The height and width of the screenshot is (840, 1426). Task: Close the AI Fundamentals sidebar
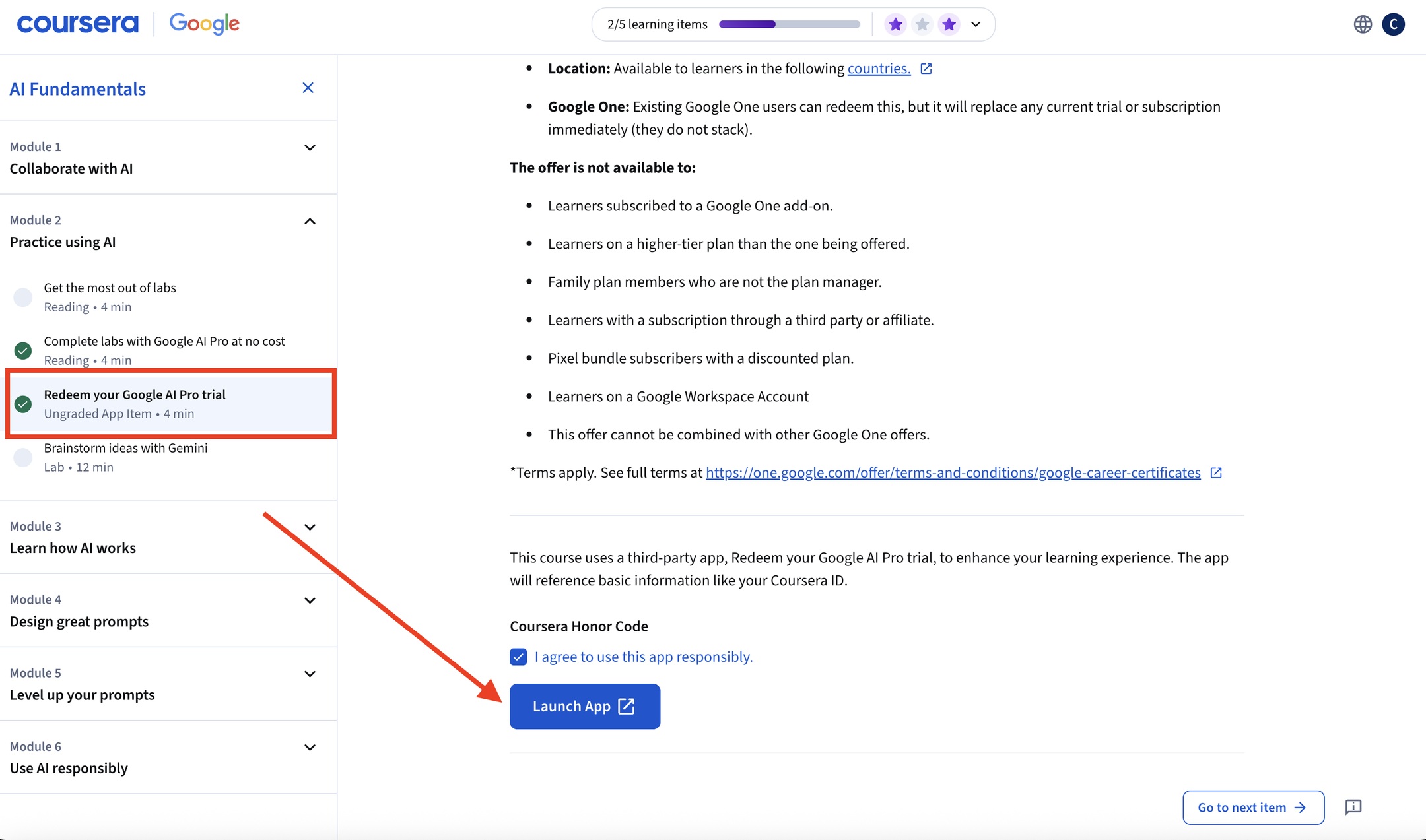point(308,88)
